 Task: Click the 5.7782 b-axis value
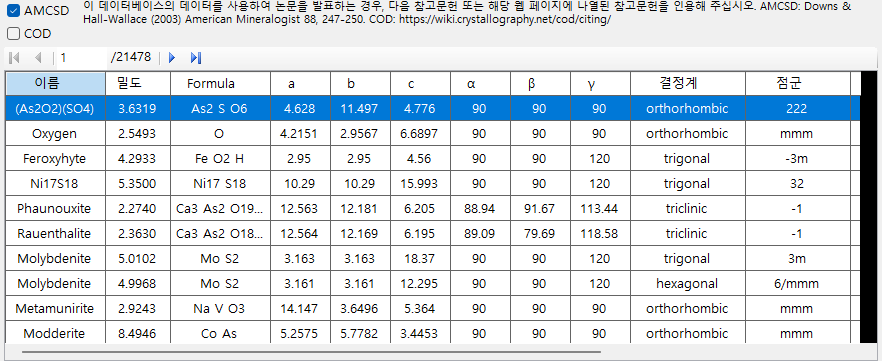pyautogui.click(x=361, y=333)
